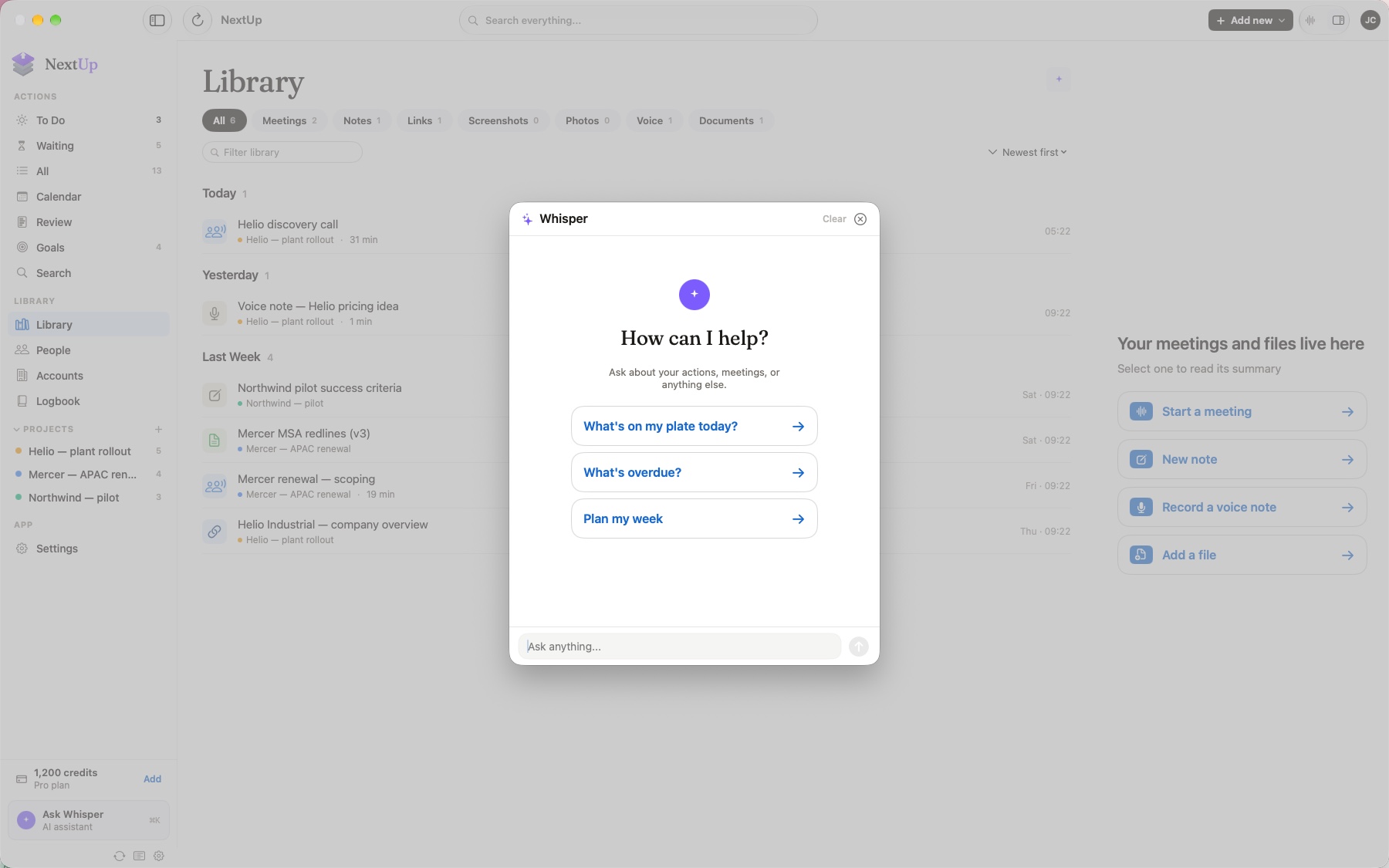Click Start a meeting card
The width and height of the screenshot is (1389, 868).
[1242, 411]
